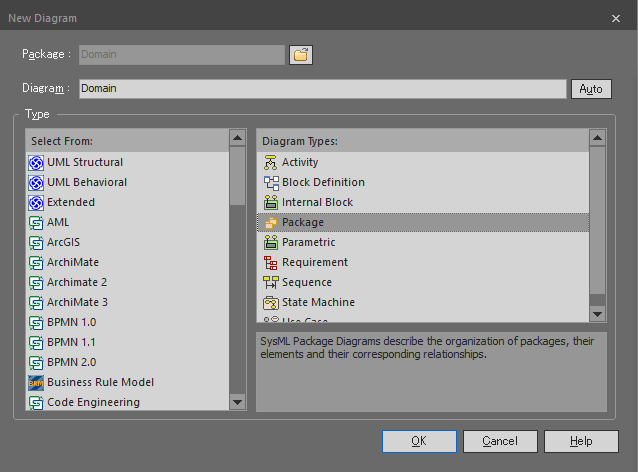Image resolution: width=638 pixels, height=472 pixels.
Task: Click the Sequence diagram icon
Action: coord(271,282)
